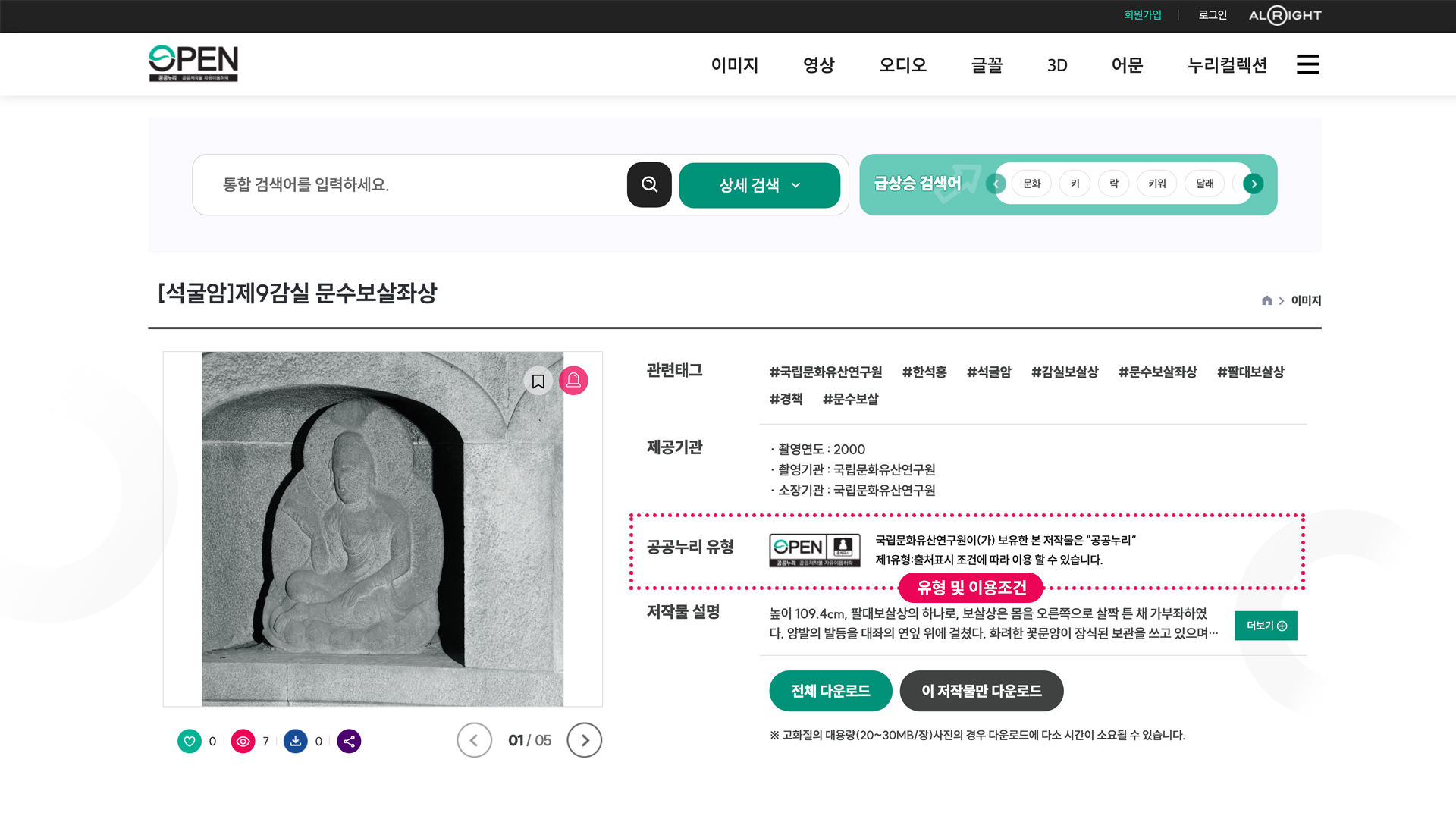Click the OPEN 공공누리 site logo
1456x819 pixels.
(x=193, y=64)
